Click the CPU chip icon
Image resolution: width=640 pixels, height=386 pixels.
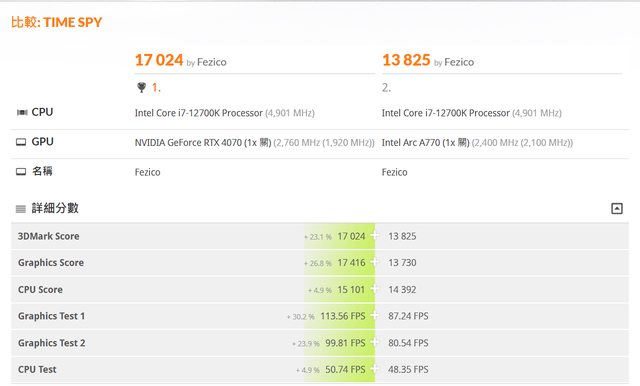[22, 113]
